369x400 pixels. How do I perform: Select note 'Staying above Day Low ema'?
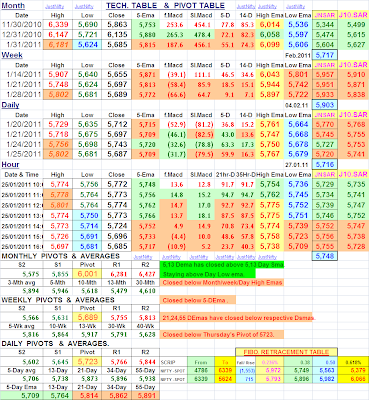tap(203, 274)
